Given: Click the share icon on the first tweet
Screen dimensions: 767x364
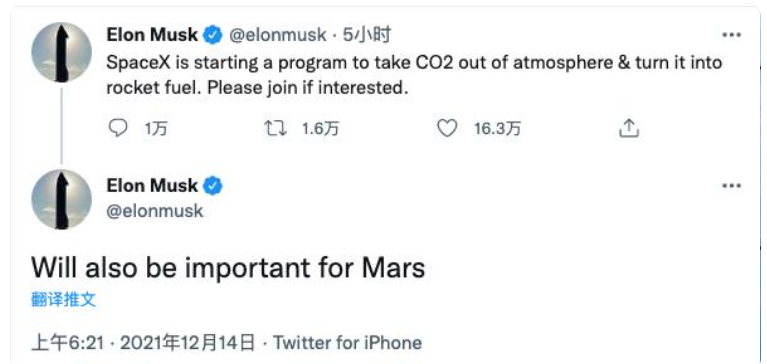Looking at the screenshot, I should 629,129.
